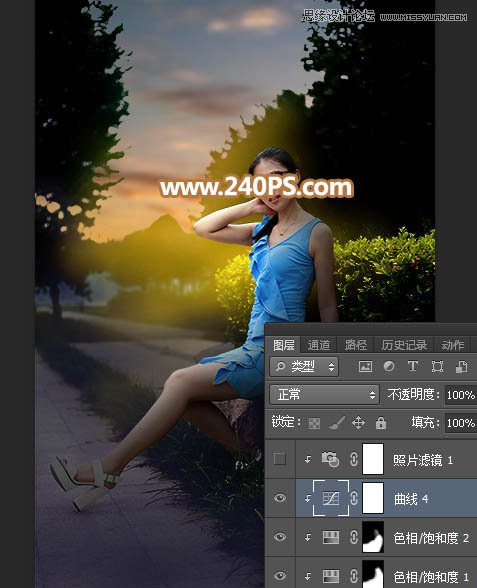
Task: Switch to the 通道 tab
Action: click(319, 345)
